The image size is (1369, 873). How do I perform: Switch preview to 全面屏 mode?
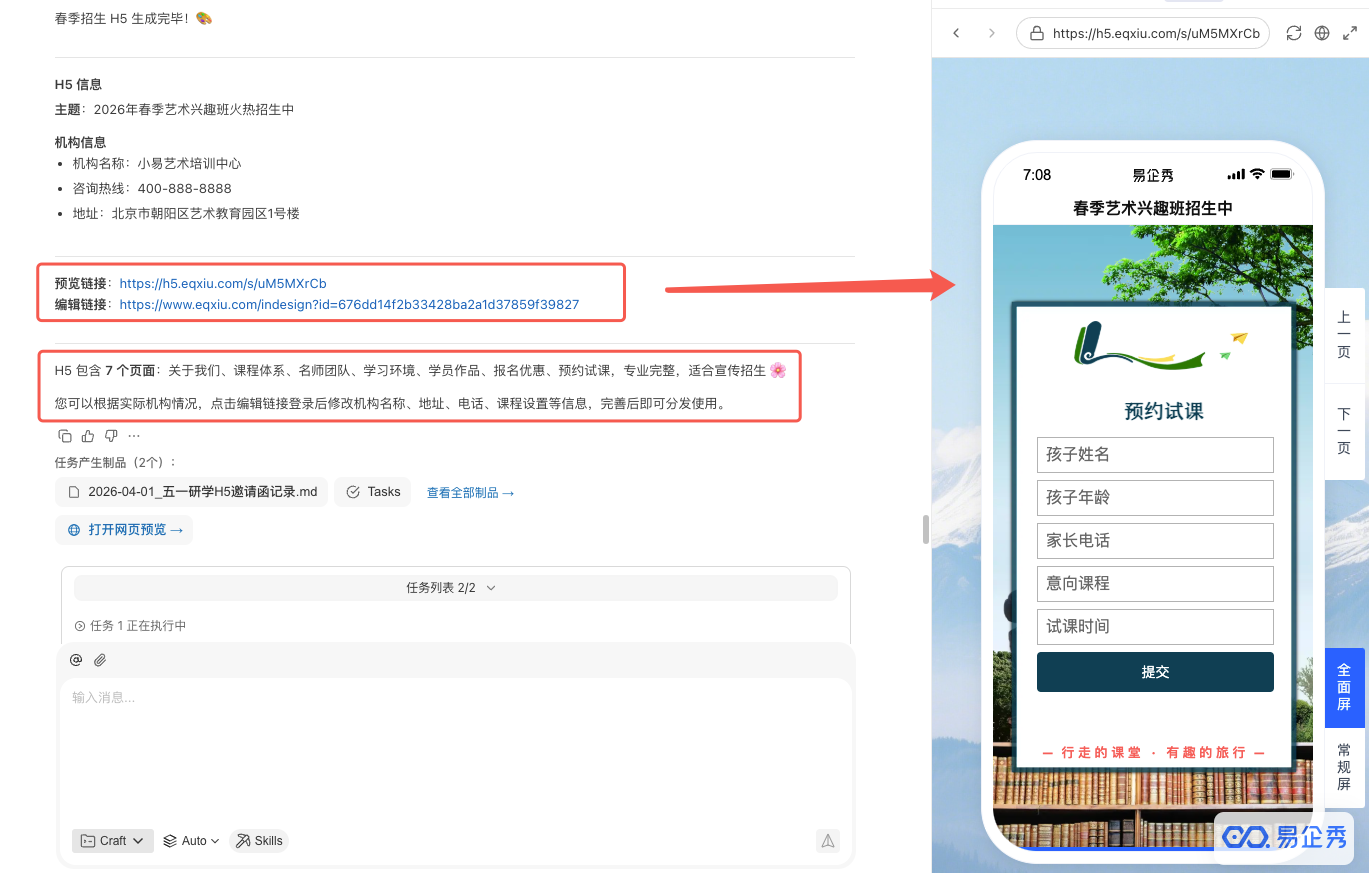(x=1344, y=688)
